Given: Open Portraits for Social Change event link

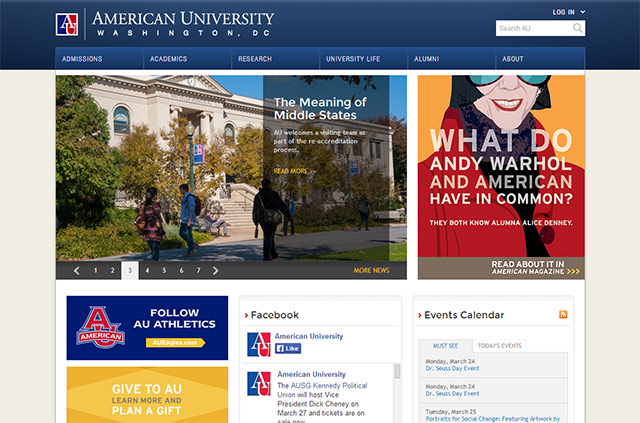Looking at the screenshot, I should [x=493, y=419].
